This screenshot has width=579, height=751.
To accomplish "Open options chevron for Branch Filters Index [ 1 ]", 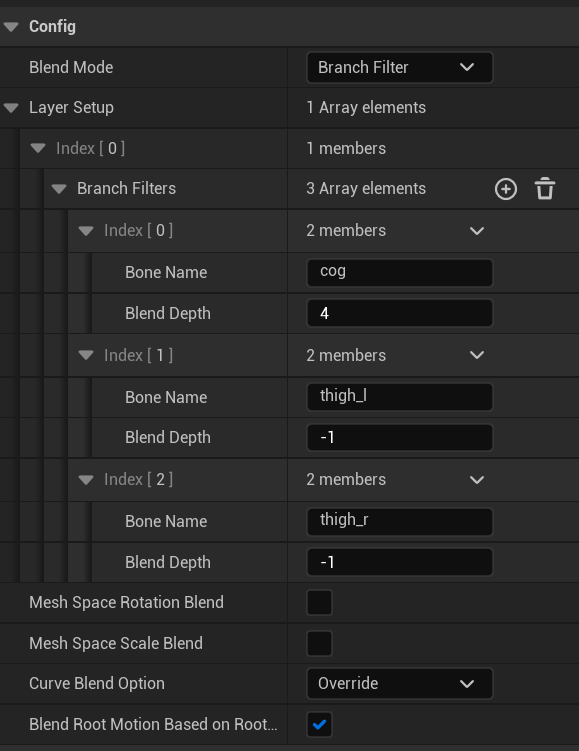I will [x=477, y=355].
